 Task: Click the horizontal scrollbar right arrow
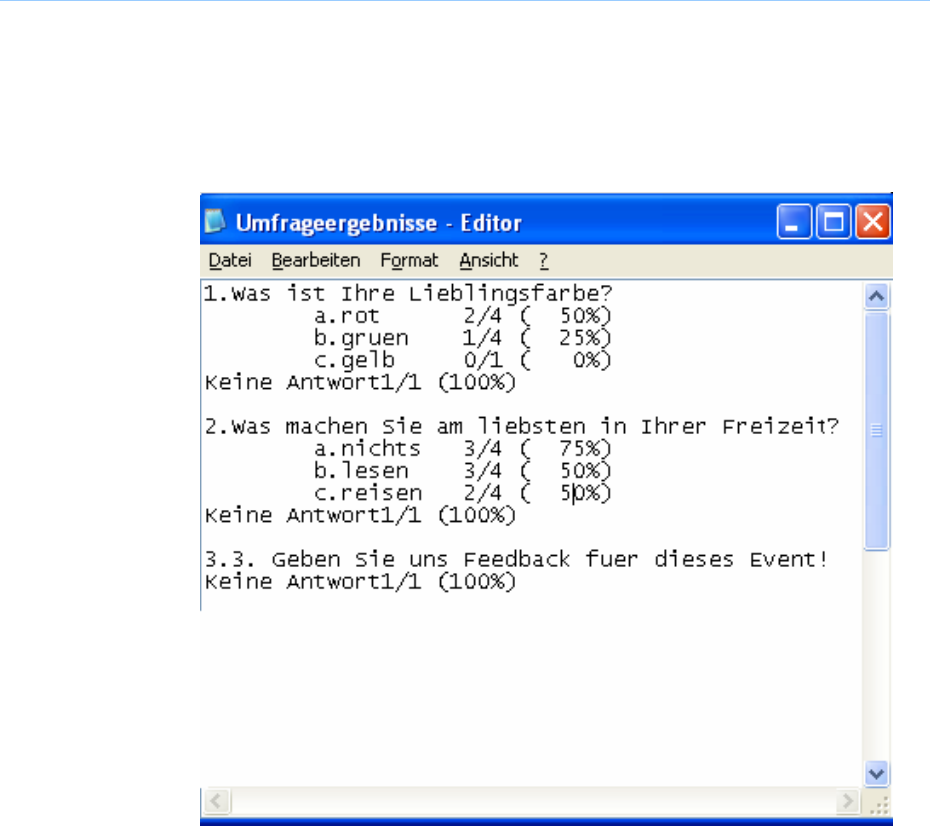pos(848,801)
